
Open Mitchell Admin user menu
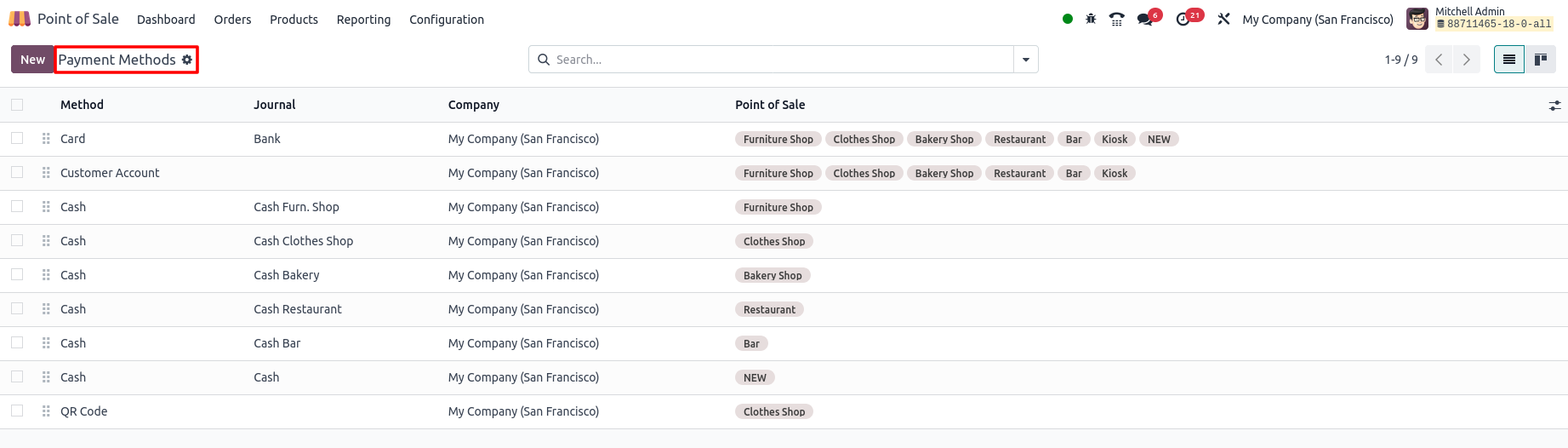pos(1480,18)
